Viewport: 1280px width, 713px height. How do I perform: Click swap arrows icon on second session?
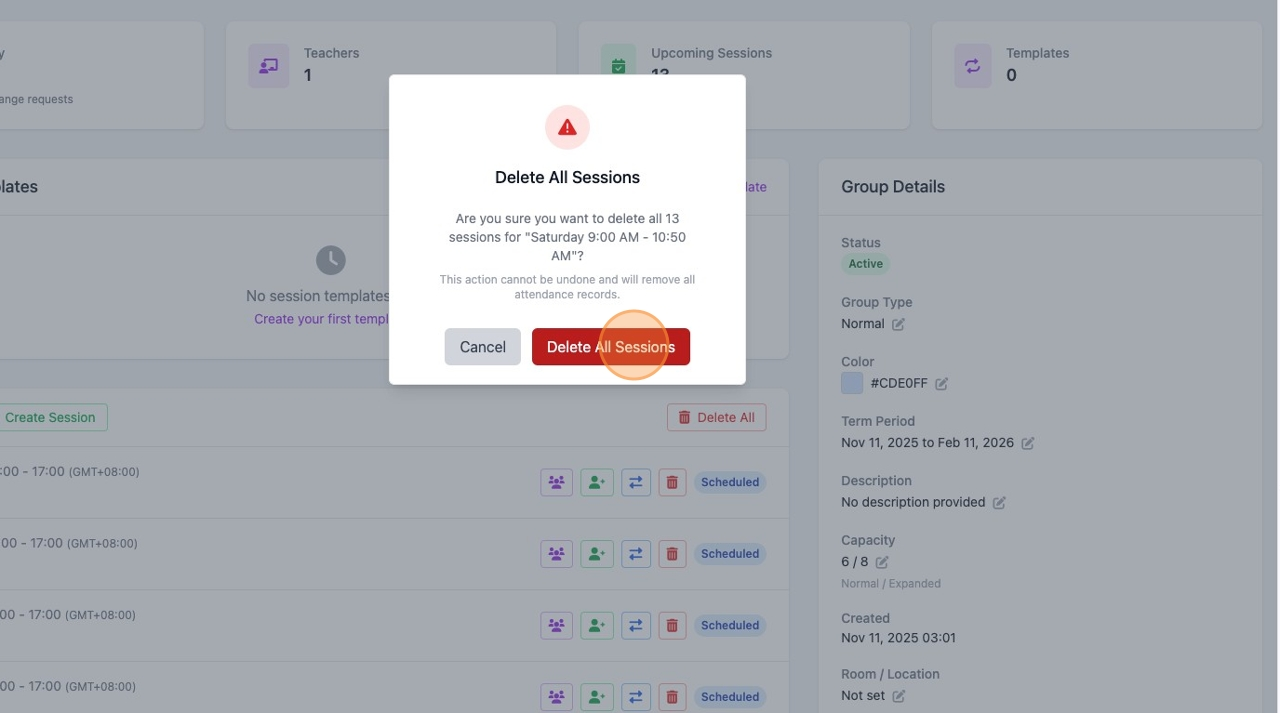click(636, 554)
